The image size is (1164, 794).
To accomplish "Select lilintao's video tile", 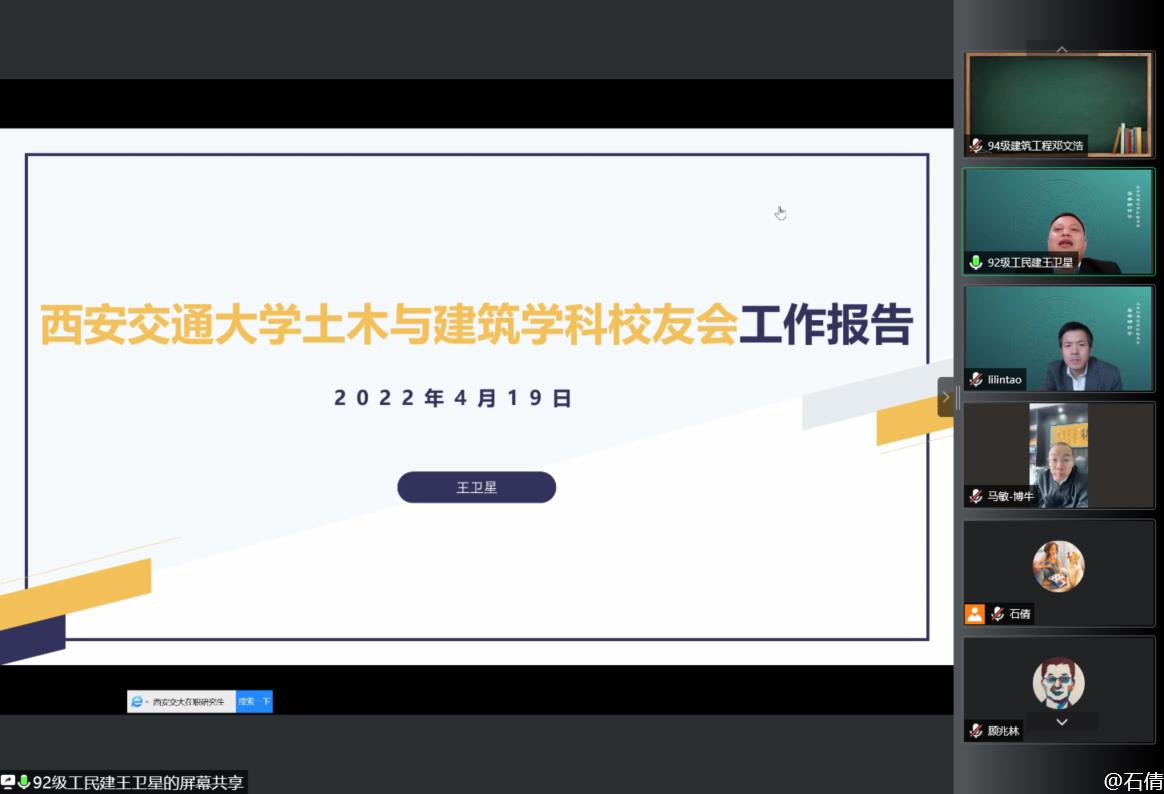I will tap(1058, 338).
